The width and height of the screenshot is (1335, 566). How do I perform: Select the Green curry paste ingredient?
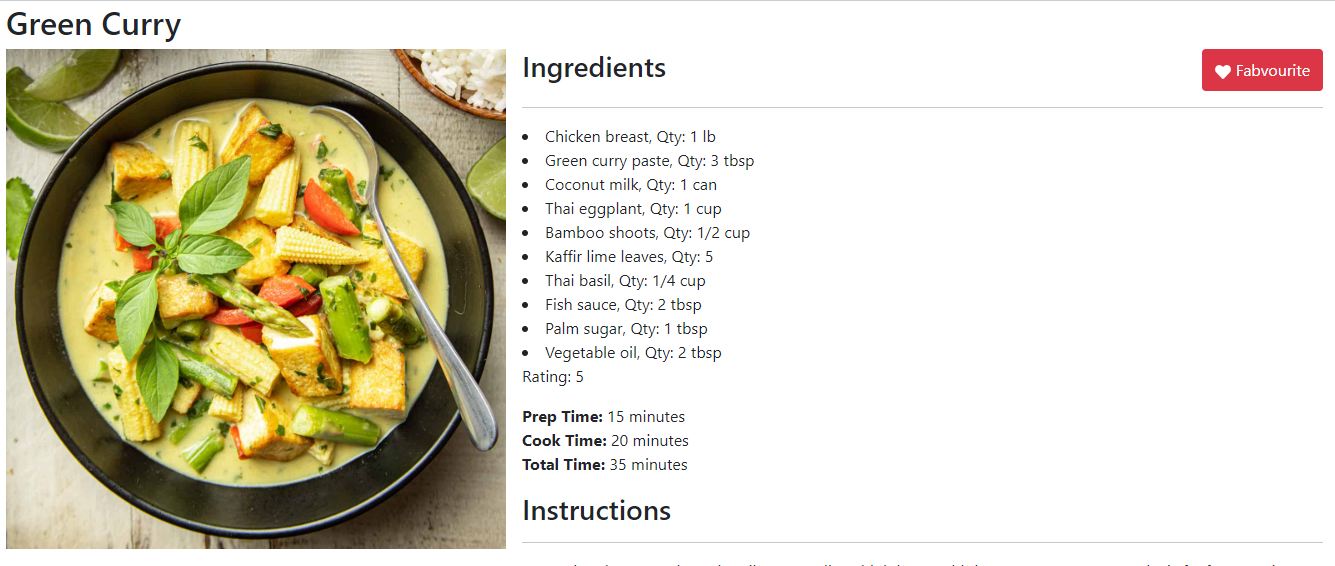649,161
